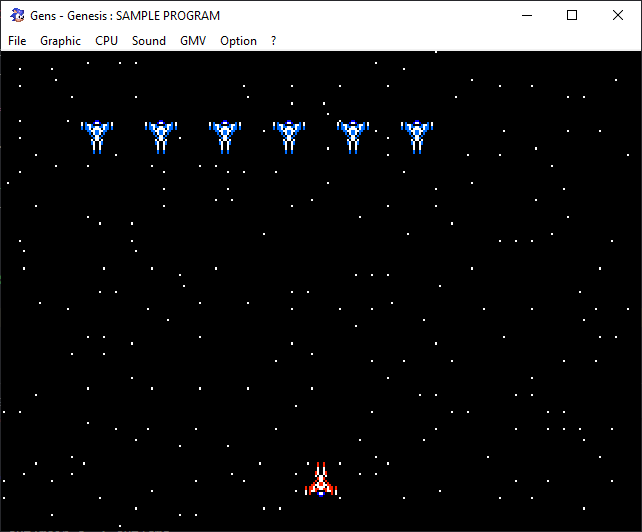Open the CPU menu

106,41
